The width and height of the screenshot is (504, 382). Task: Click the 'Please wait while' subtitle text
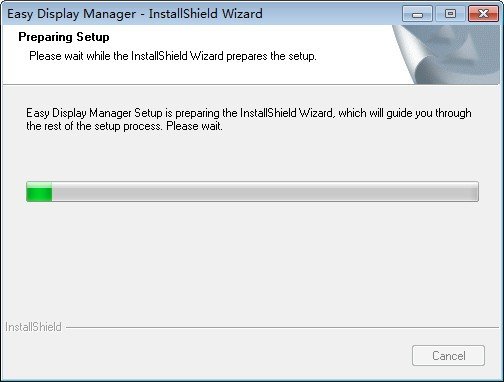tap(173, 56)
